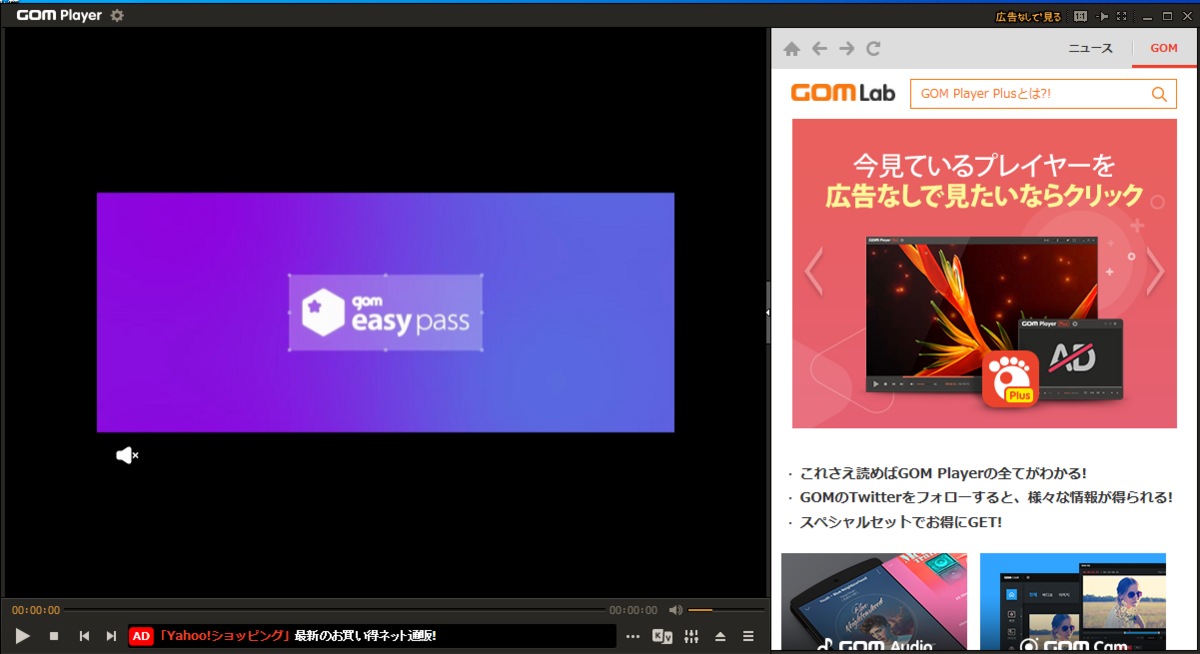
Task: Reload the side browser panel
Action: click(x=873, y=48)
